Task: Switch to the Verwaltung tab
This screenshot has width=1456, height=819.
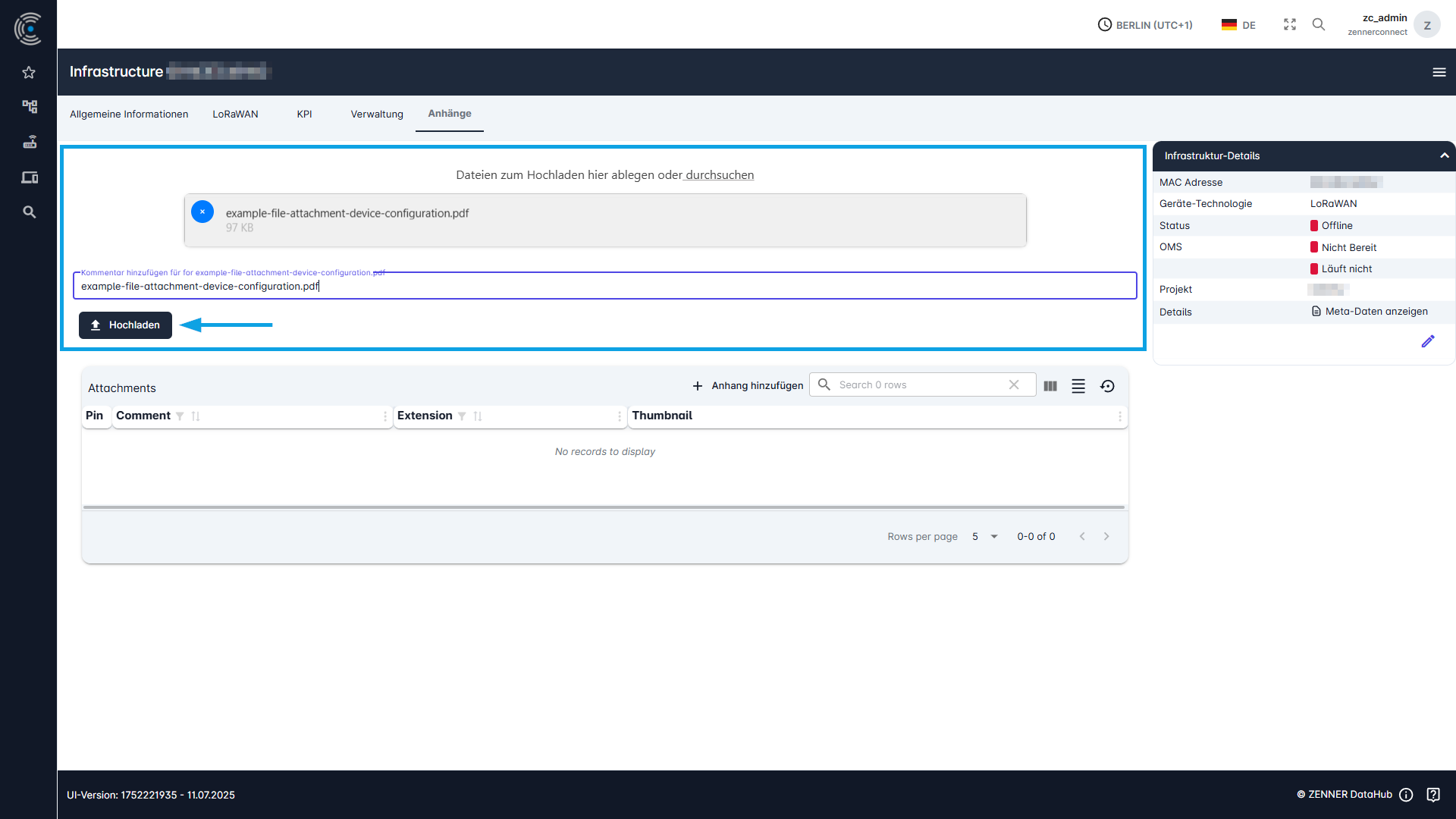Action: [x=377, y=115]
